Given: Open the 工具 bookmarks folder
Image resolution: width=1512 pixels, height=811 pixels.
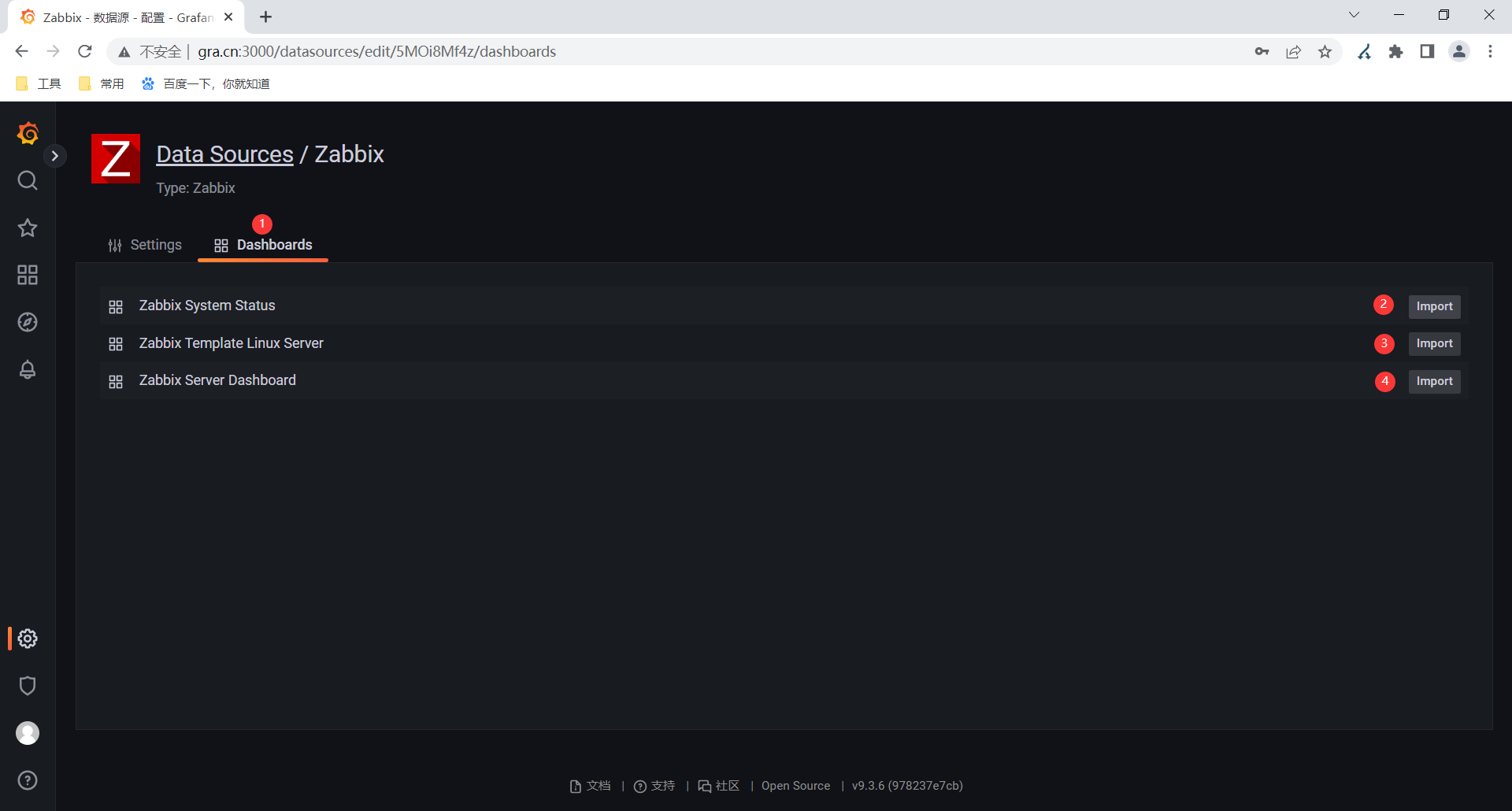Looking at the screenshot, I should [x=38, y=83].
